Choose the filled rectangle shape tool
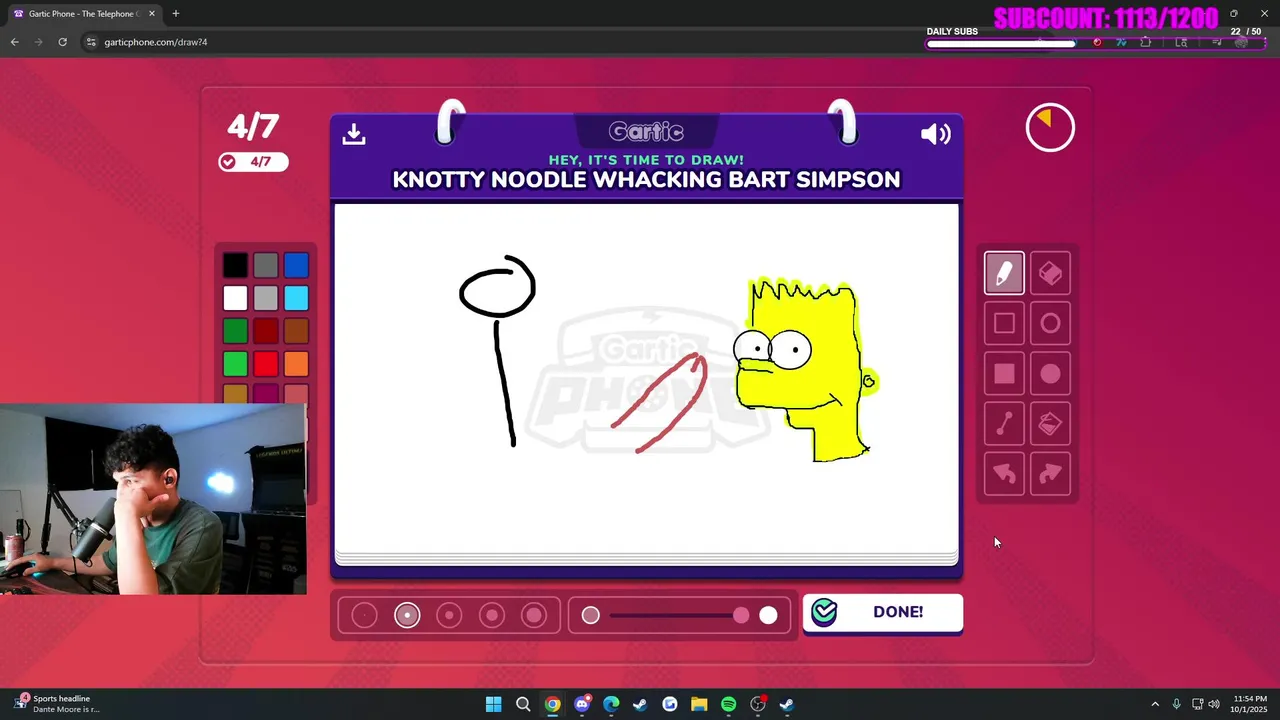 1004,373
